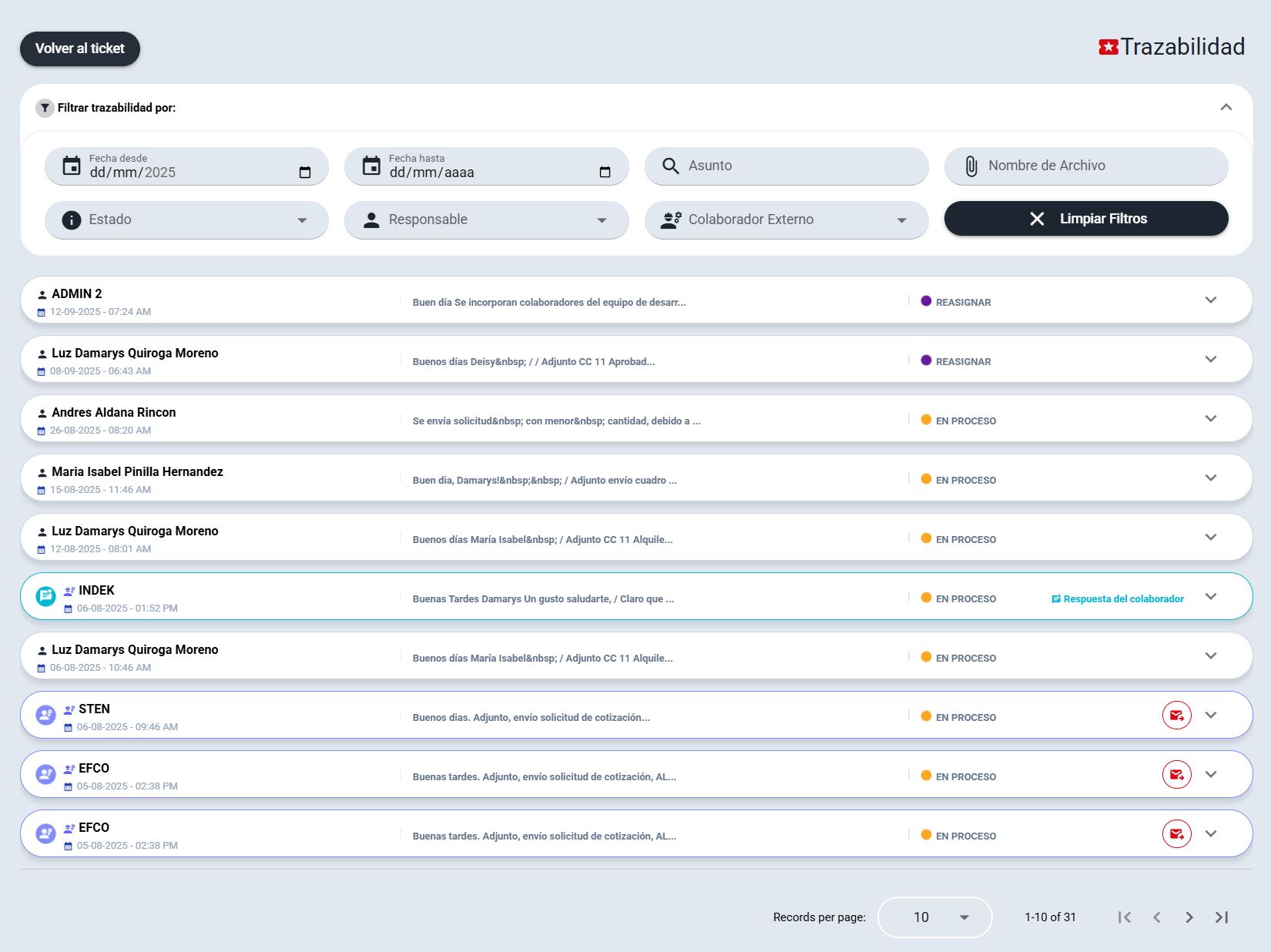Expand the Andres Aldana Rincon entry
The width and height of the screenshot is (1271, 952).
(x=1210, y=419)
